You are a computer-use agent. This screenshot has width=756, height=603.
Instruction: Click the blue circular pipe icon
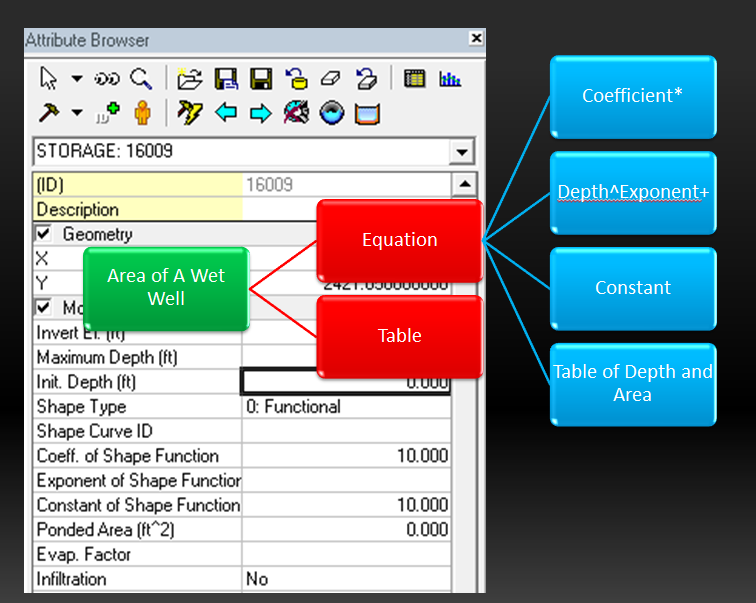332,113
